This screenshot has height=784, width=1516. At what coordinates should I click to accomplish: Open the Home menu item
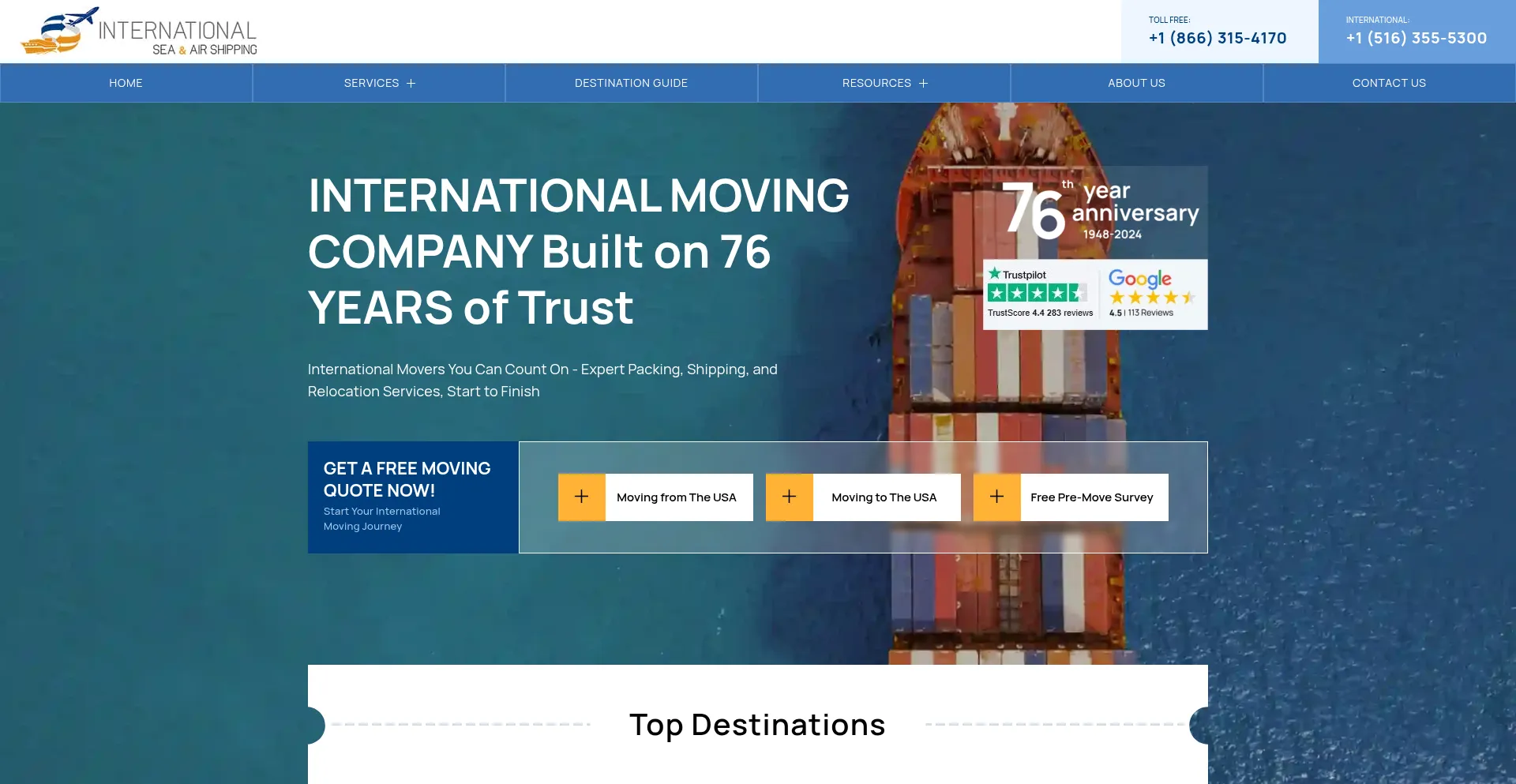pos(126,83)
